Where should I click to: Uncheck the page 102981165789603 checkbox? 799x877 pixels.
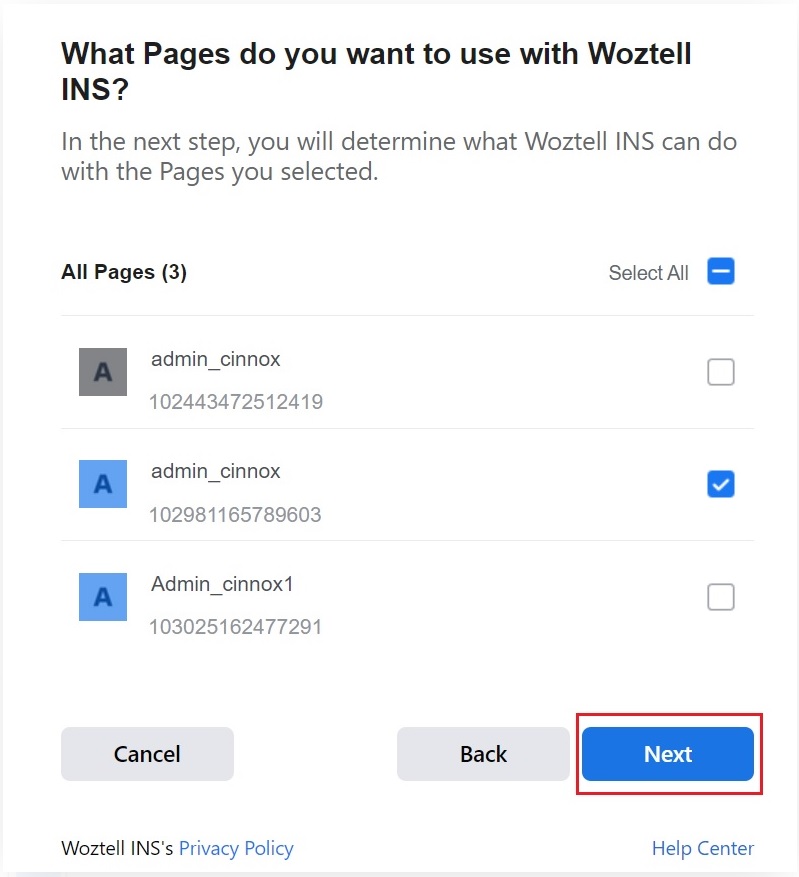point(721,485)
